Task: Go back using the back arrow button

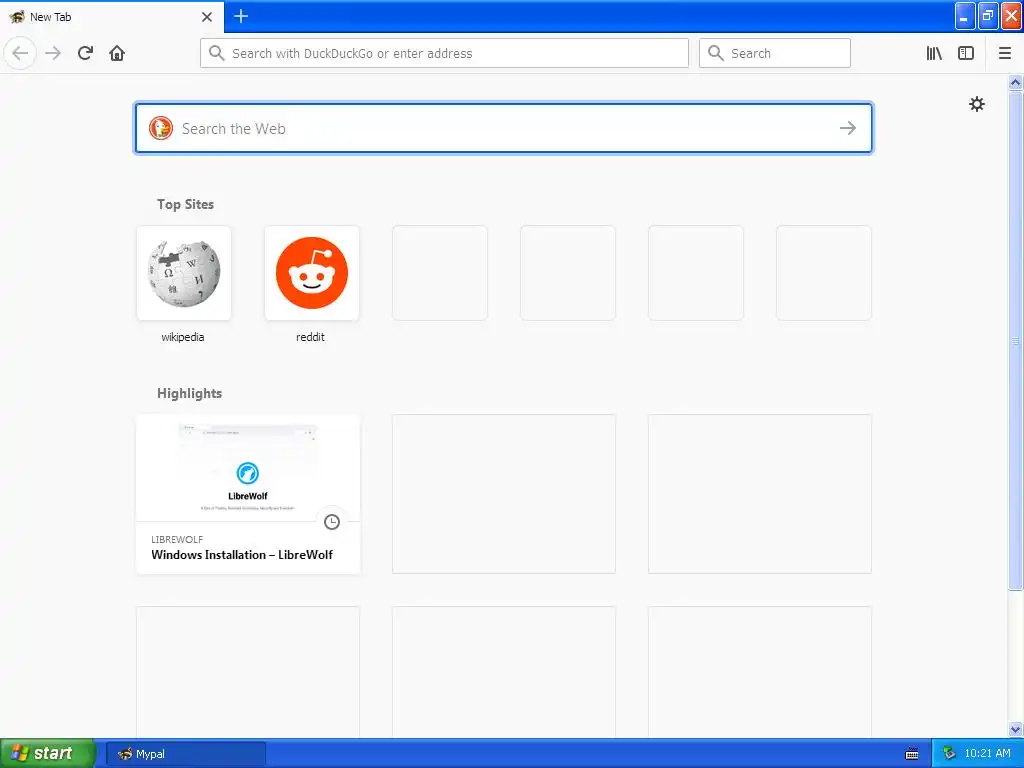Action: [20, 53]
